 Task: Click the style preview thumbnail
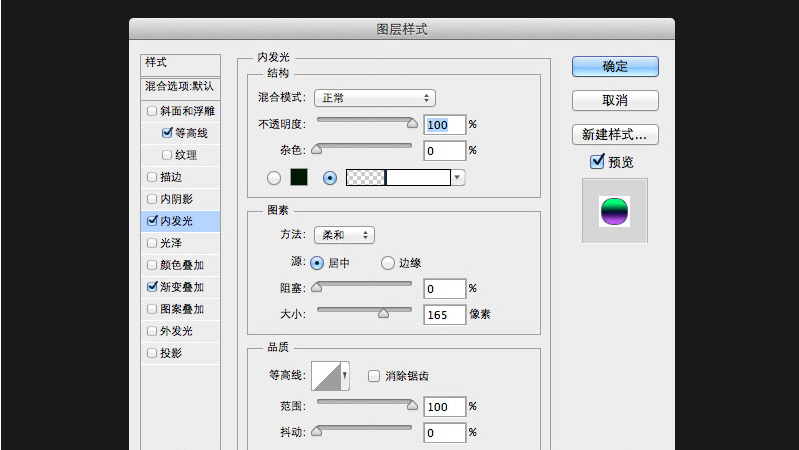[615, 210]
